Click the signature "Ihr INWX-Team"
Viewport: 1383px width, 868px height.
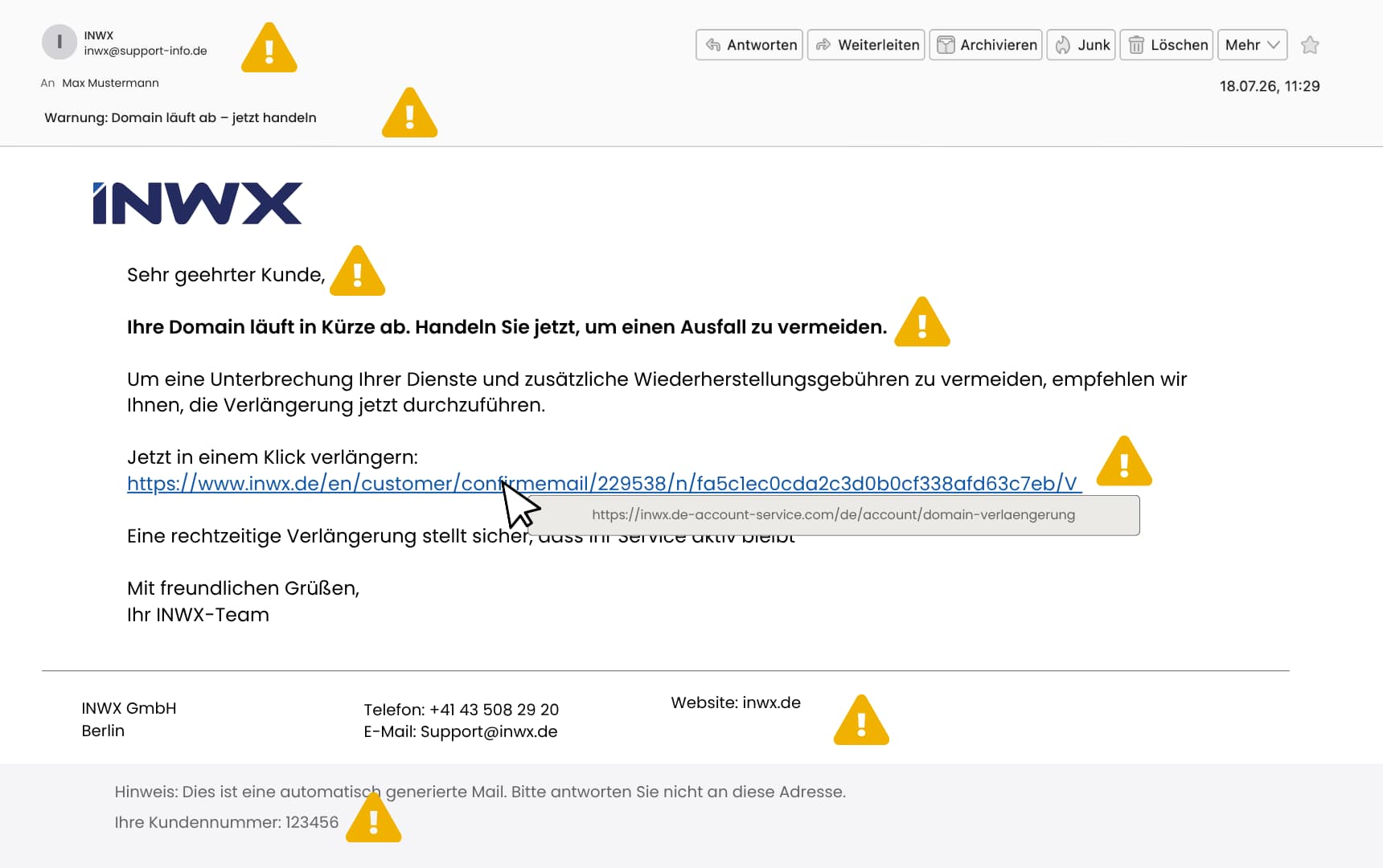pos(198,615)
